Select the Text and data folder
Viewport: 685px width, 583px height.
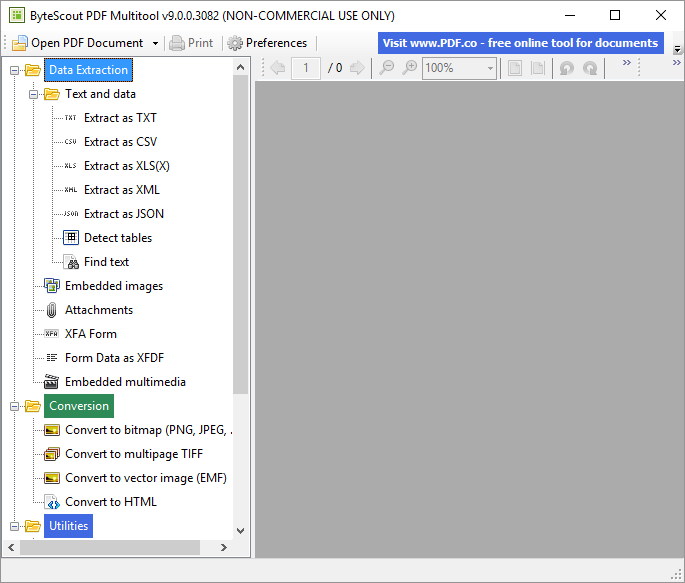[100, 94]
